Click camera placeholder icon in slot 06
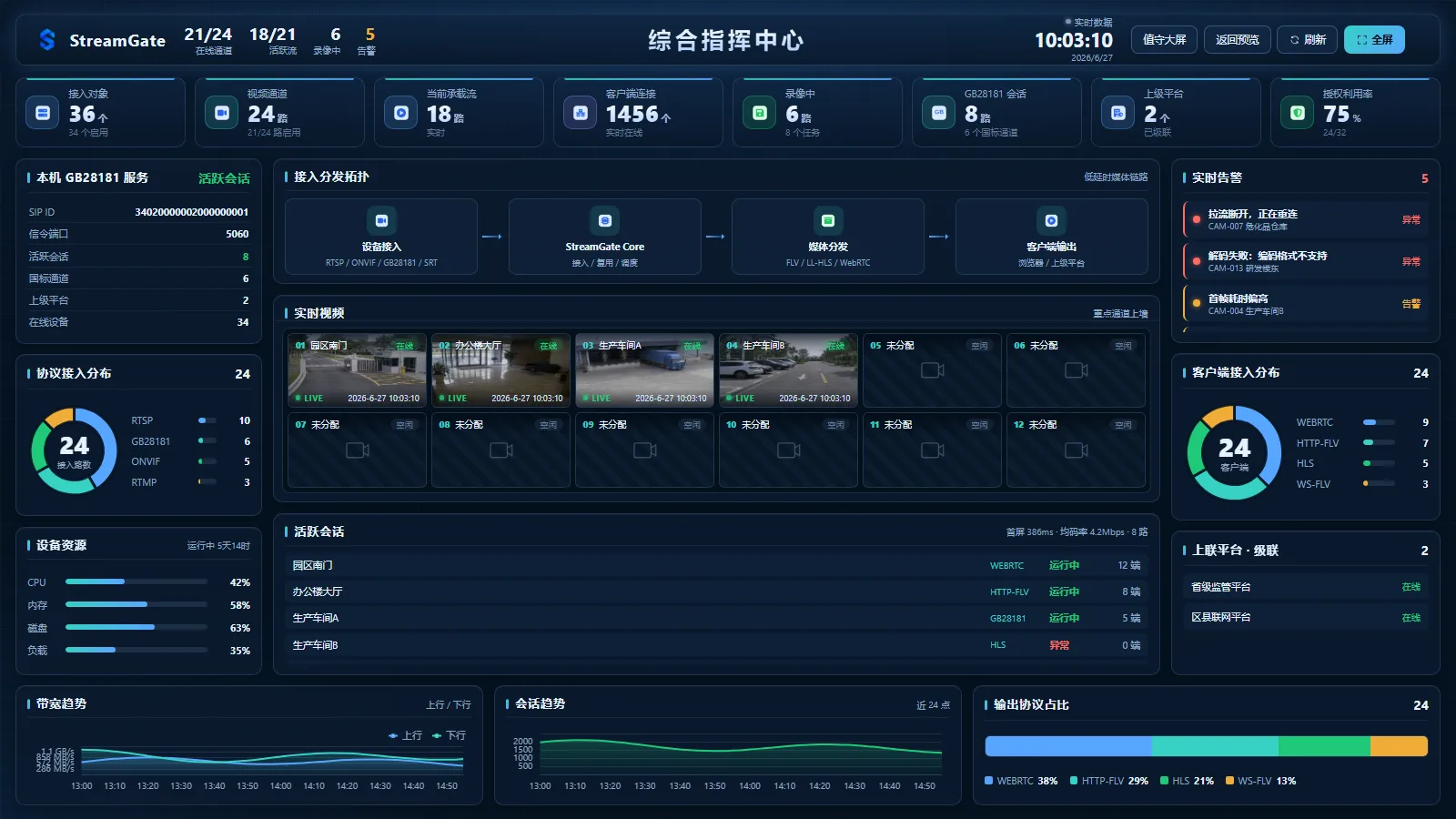Viewport: 1456px width, 819px height. click(1077, 370)
